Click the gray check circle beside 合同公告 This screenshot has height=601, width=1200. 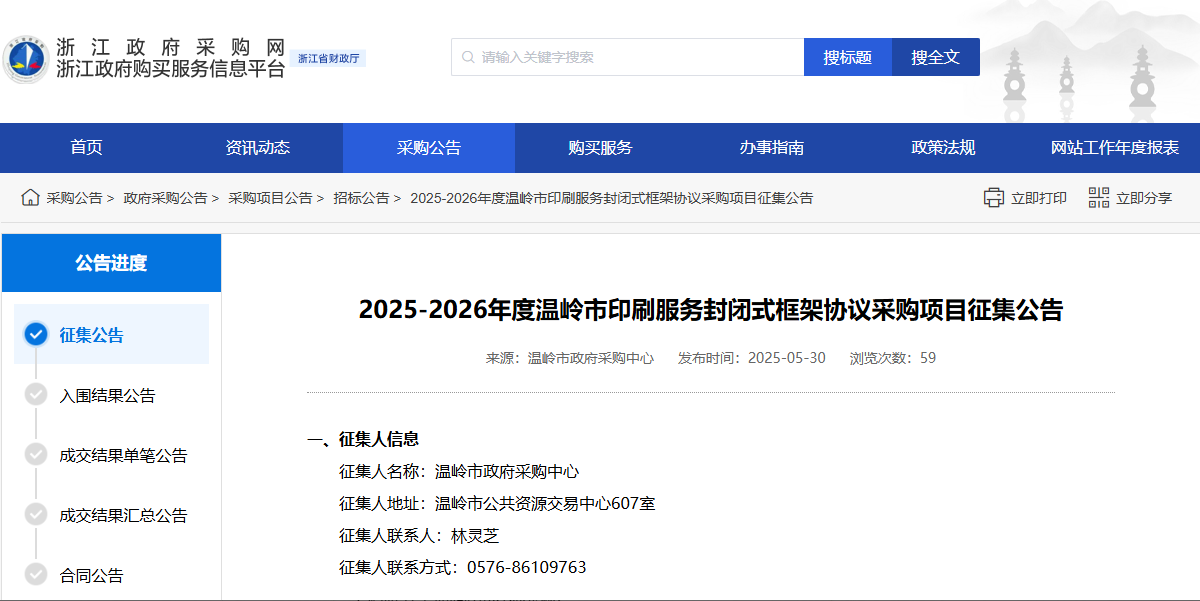tap(36, 575)
